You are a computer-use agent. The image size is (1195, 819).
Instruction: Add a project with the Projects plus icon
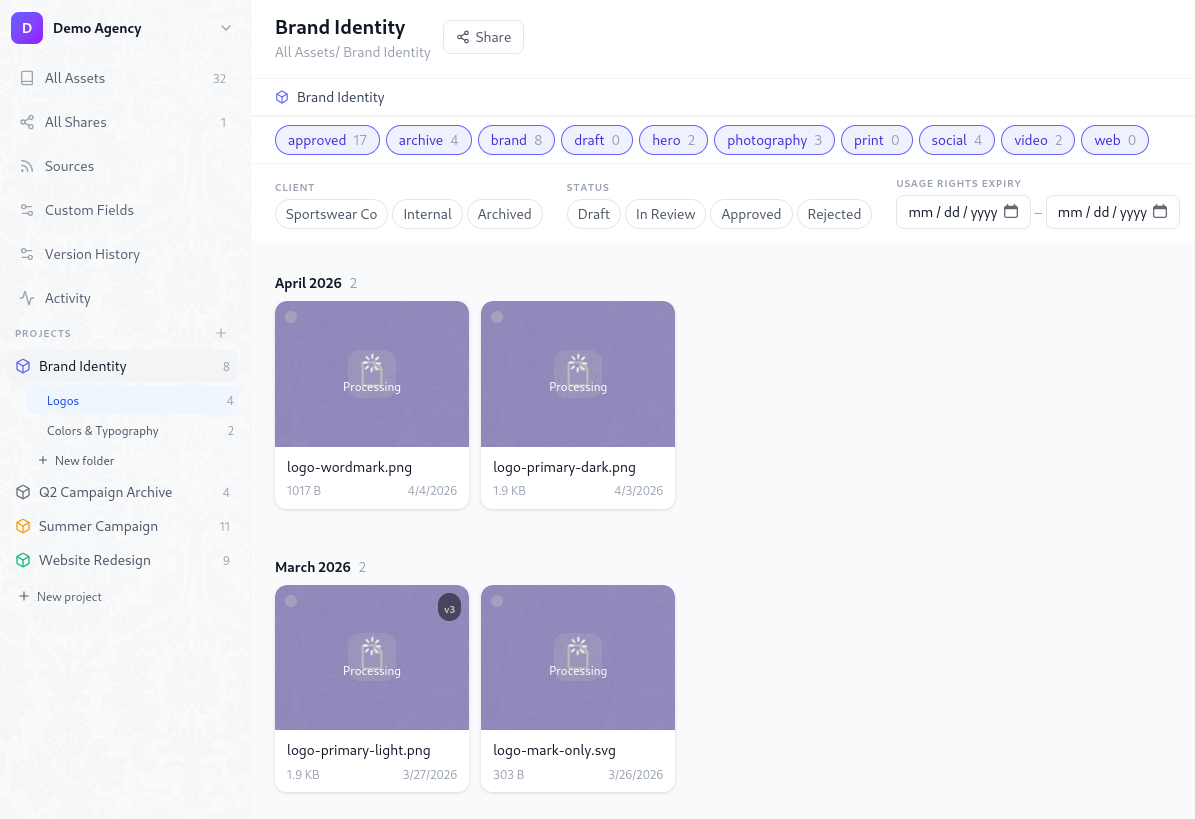tap(221, 333)
